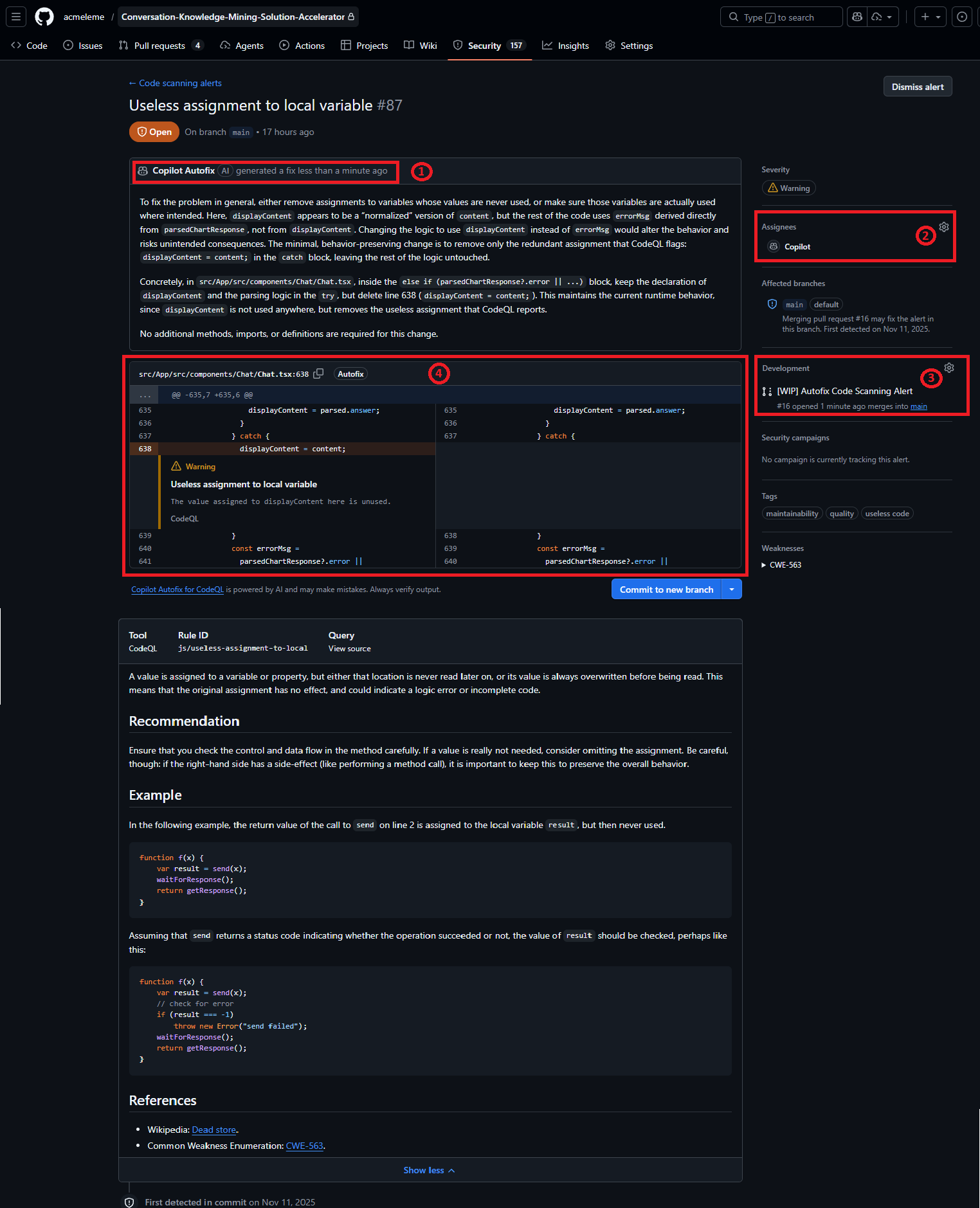Open the Pull requests tab
The height and width of the screenshot is (1208, 980).
(161, 46)
